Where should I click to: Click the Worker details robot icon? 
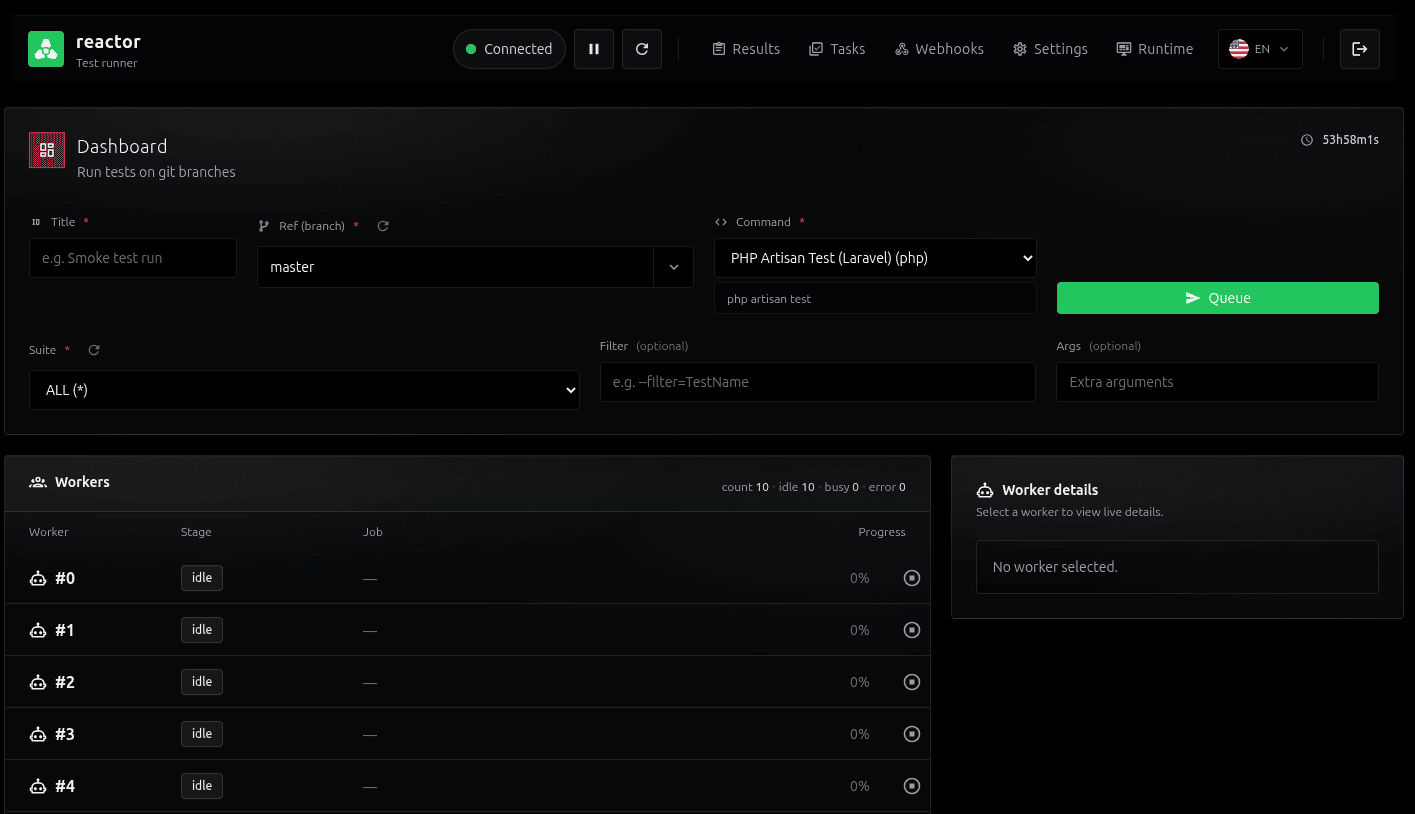[x=985, y=490]
